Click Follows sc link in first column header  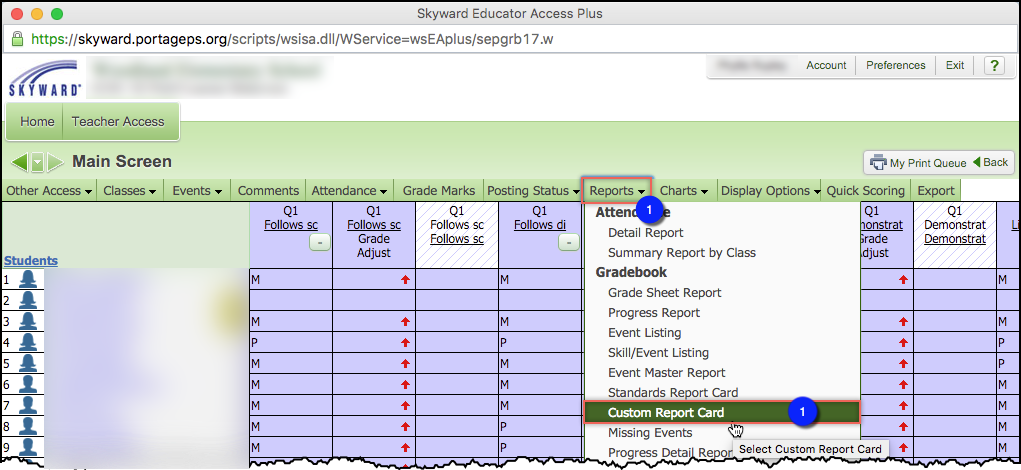point(290,225)
